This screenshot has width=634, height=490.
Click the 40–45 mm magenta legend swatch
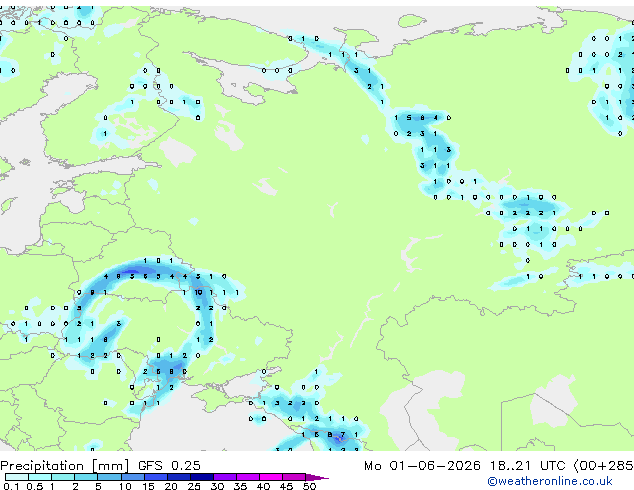click(x=271, y=477)
